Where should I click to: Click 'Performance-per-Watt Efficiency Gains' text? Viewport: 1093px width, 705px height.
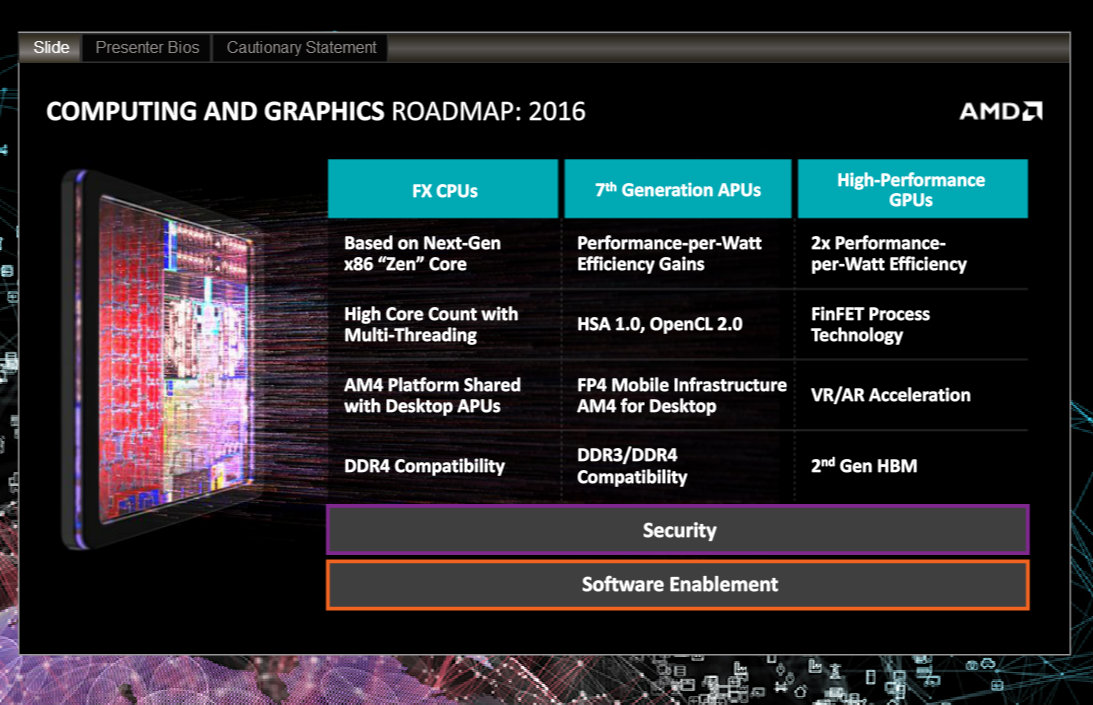(x=669, y=253)
